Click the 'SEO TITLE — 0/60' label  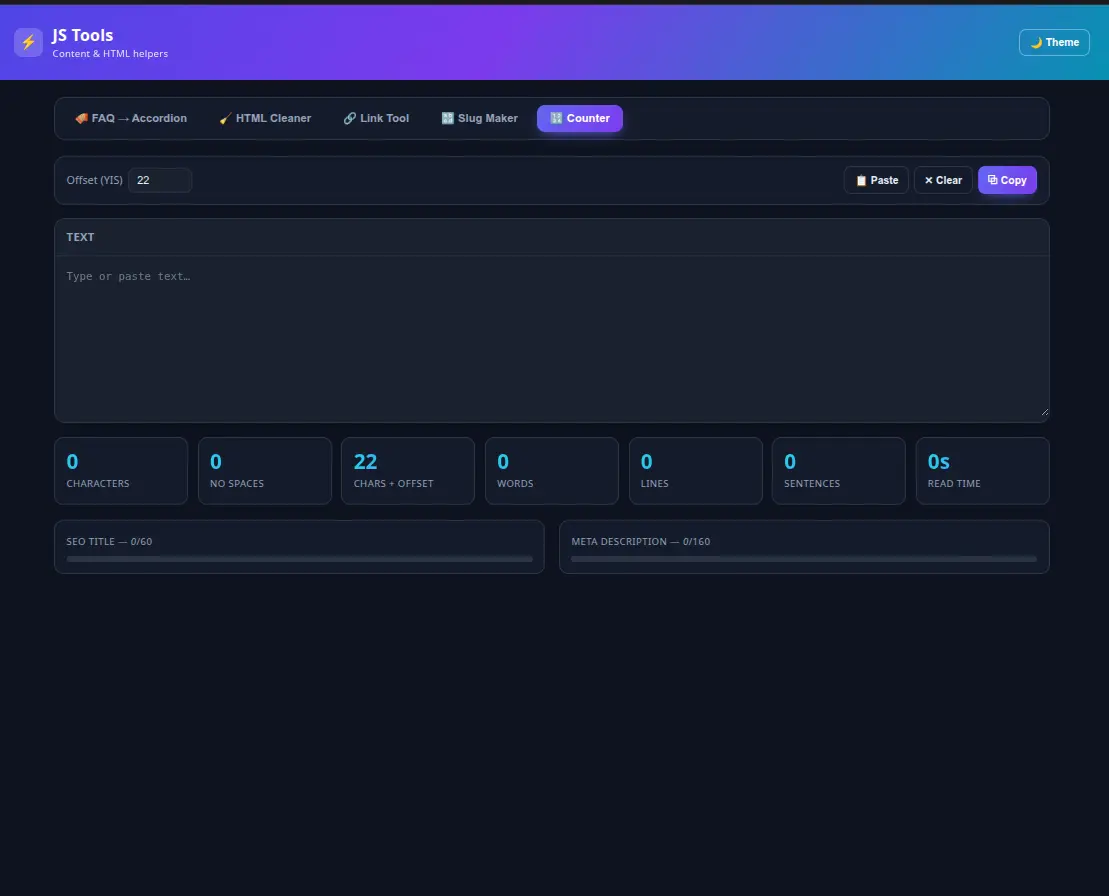109,542
